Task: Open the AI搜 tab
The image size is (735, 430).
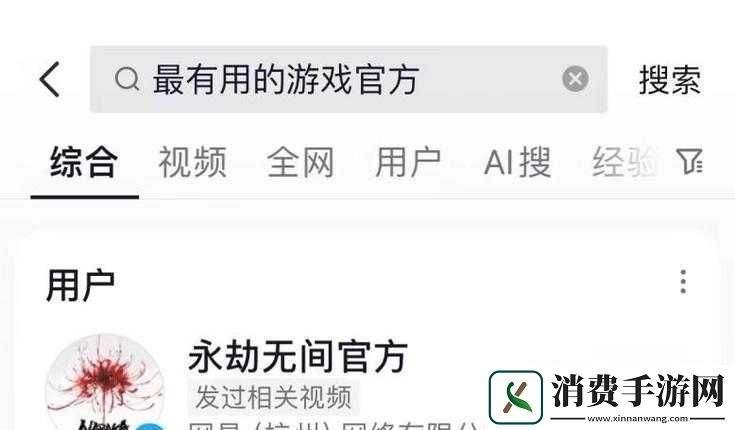Action: tap(518, 162)
